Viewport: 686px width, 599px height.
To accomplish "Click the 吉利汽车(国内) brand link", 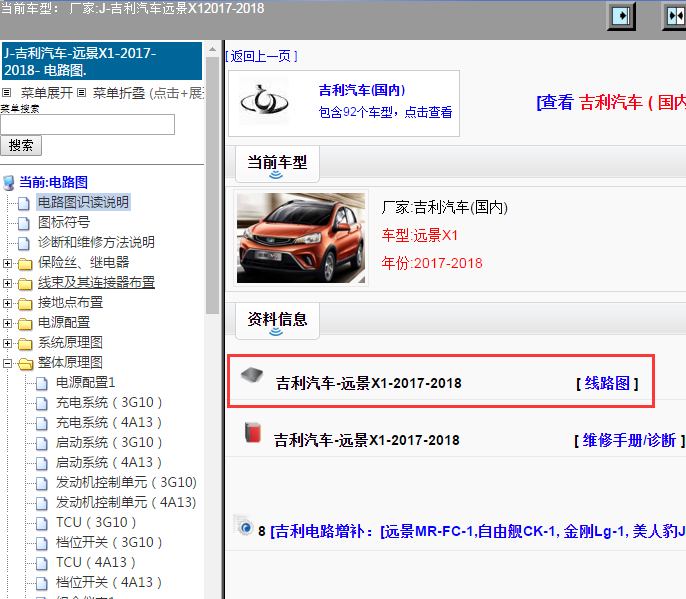I will (x=362, y=90).
